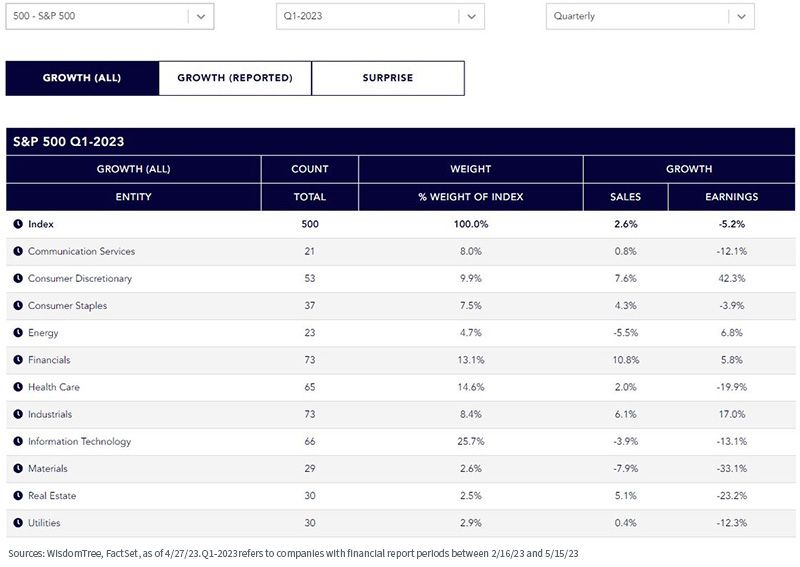Click the clock icon beside Real Estate
Viewport: 800px width, 567px height.
[18, 496]
